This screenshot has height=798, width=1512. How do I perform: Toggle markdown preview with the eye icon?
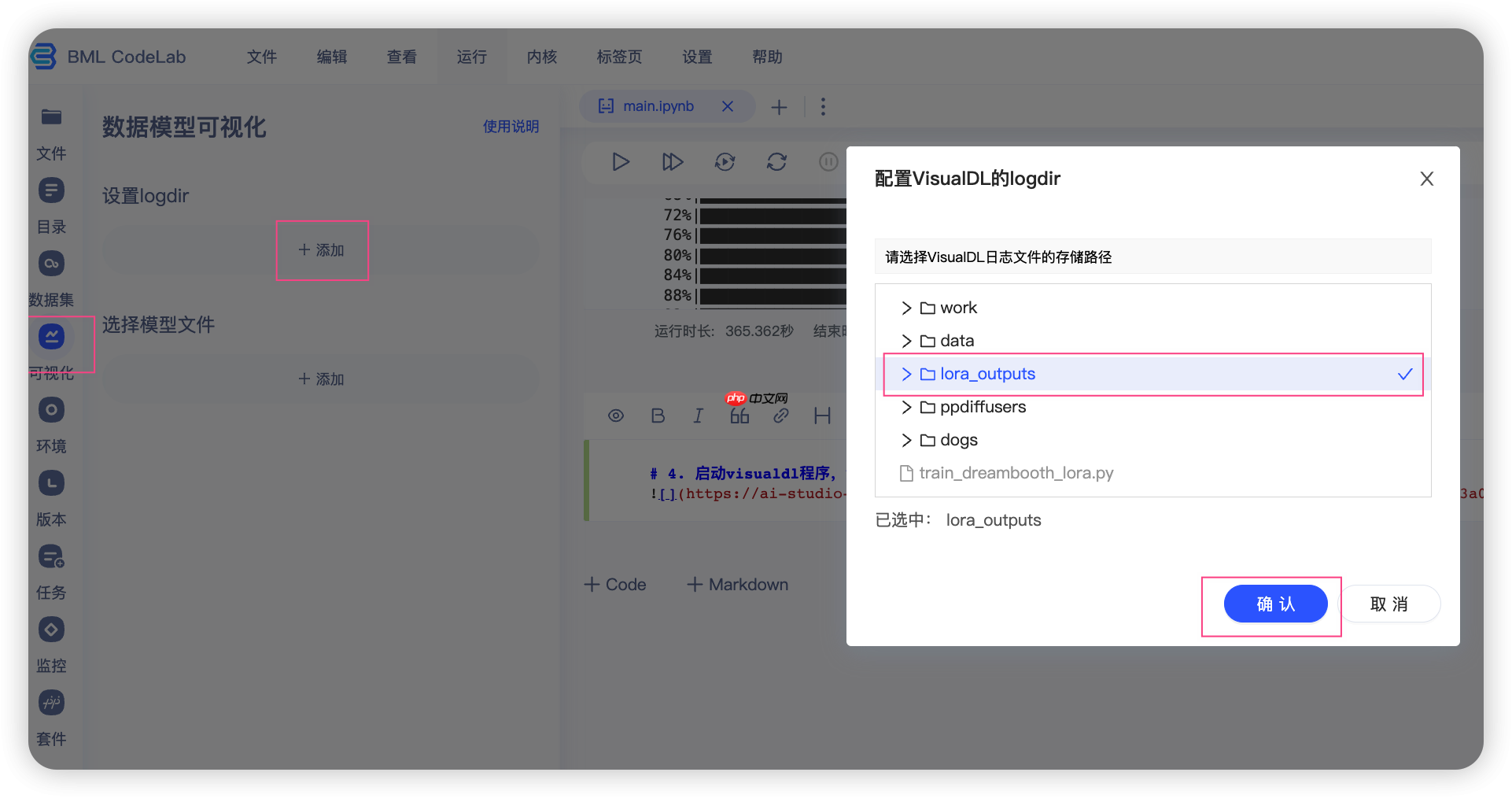coord(616,416)
